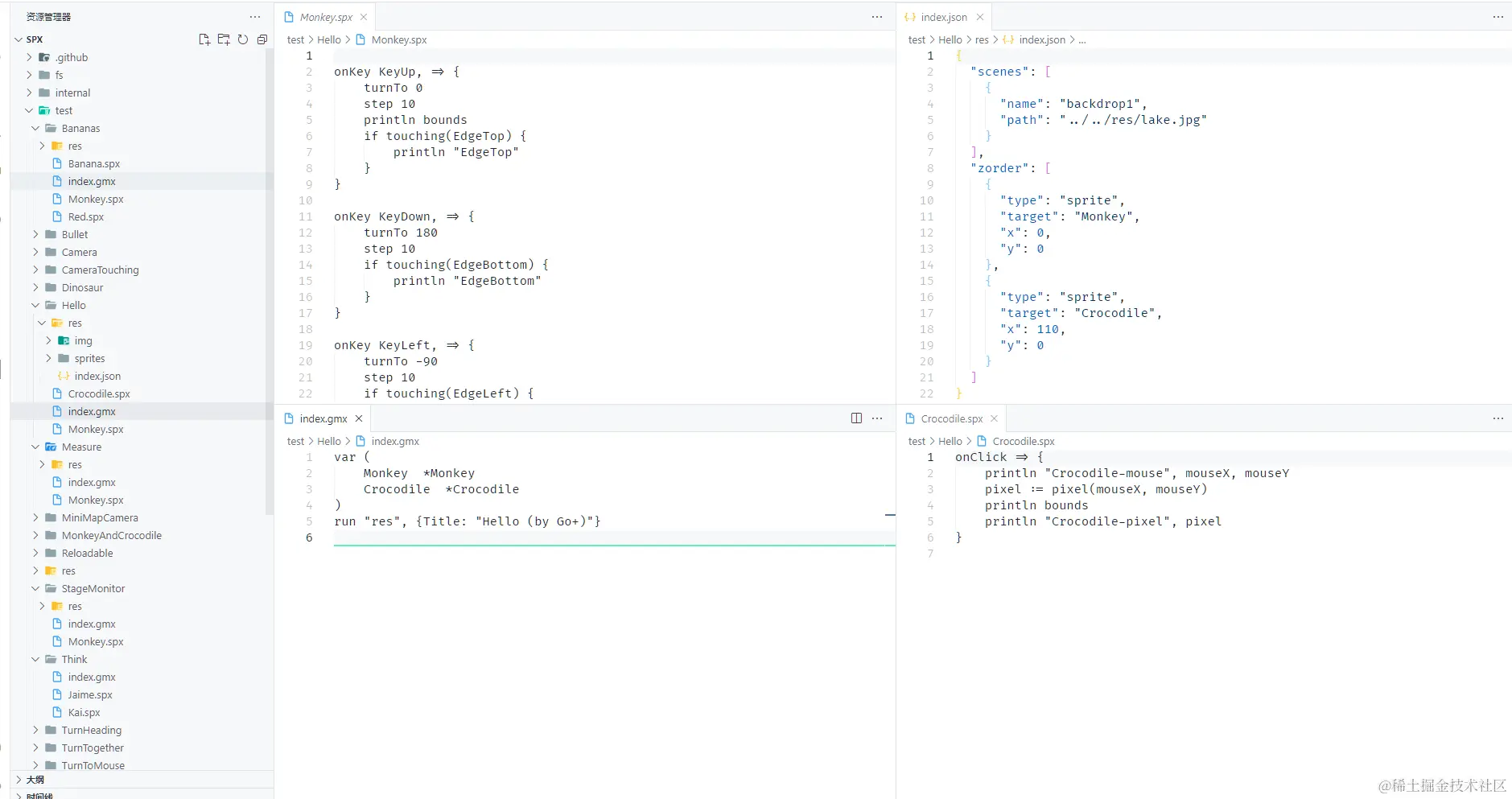Open Banana.spx file in explorer
This screenshot has height=799, width=1512.
(x=93, y=163)
